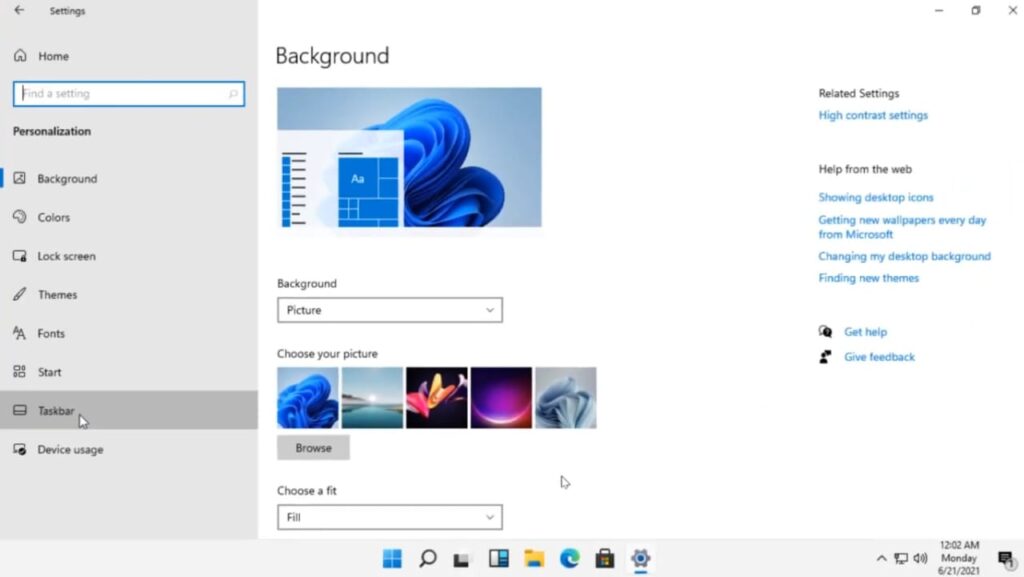Select the lake sunrise wallpaper thumbnail

point(372,398)
